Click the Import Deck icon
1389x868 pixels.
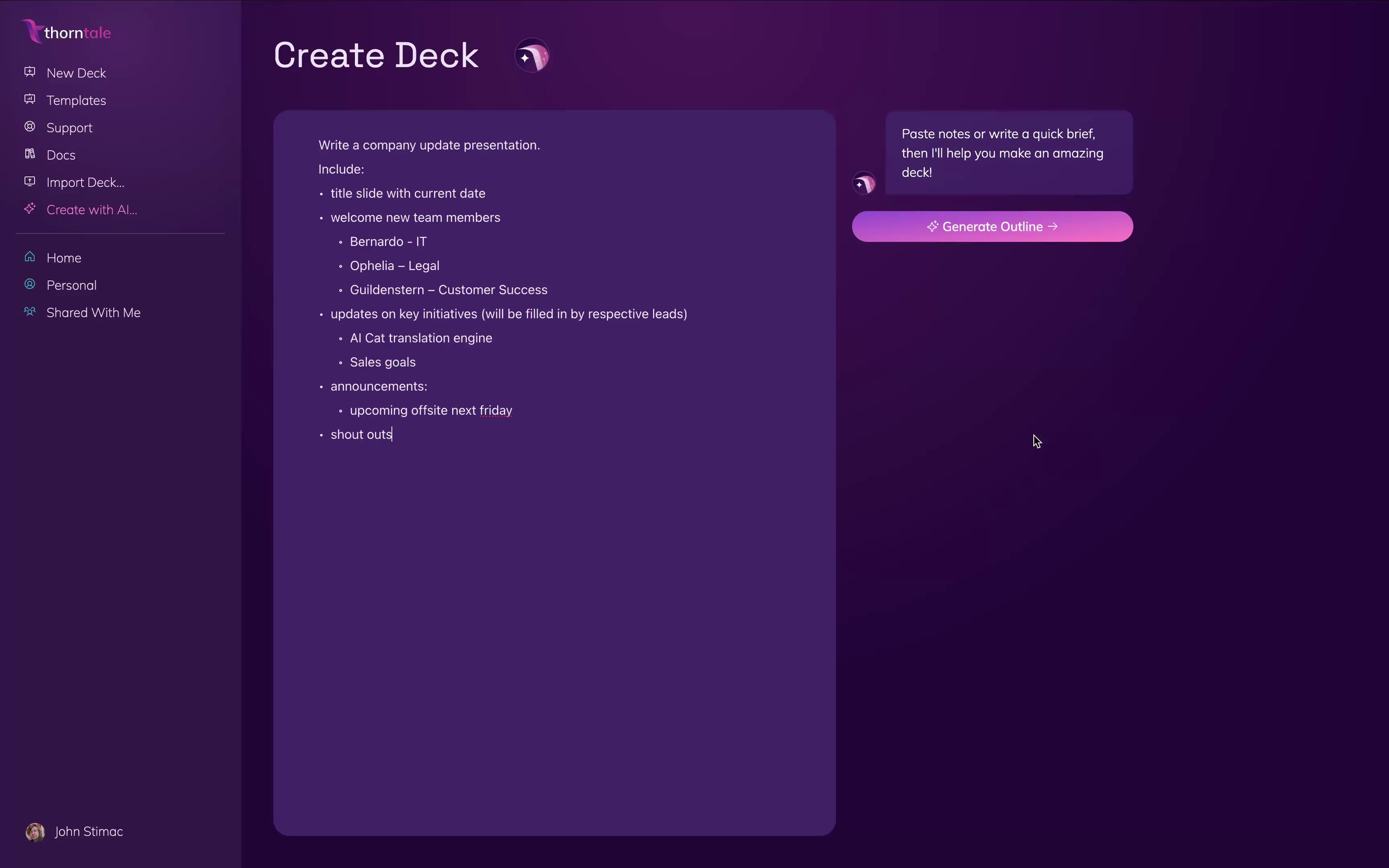(x=30, y=181)
